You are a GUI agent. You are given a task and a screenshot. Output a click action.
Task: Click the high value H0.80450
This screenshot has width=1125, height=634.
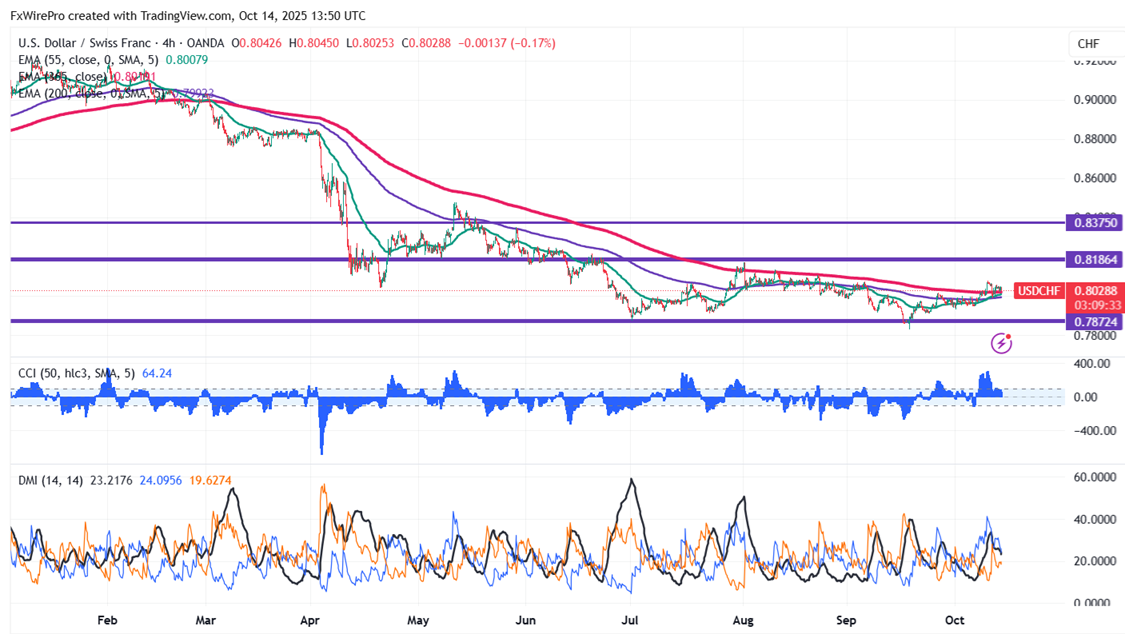coord(314,43)
